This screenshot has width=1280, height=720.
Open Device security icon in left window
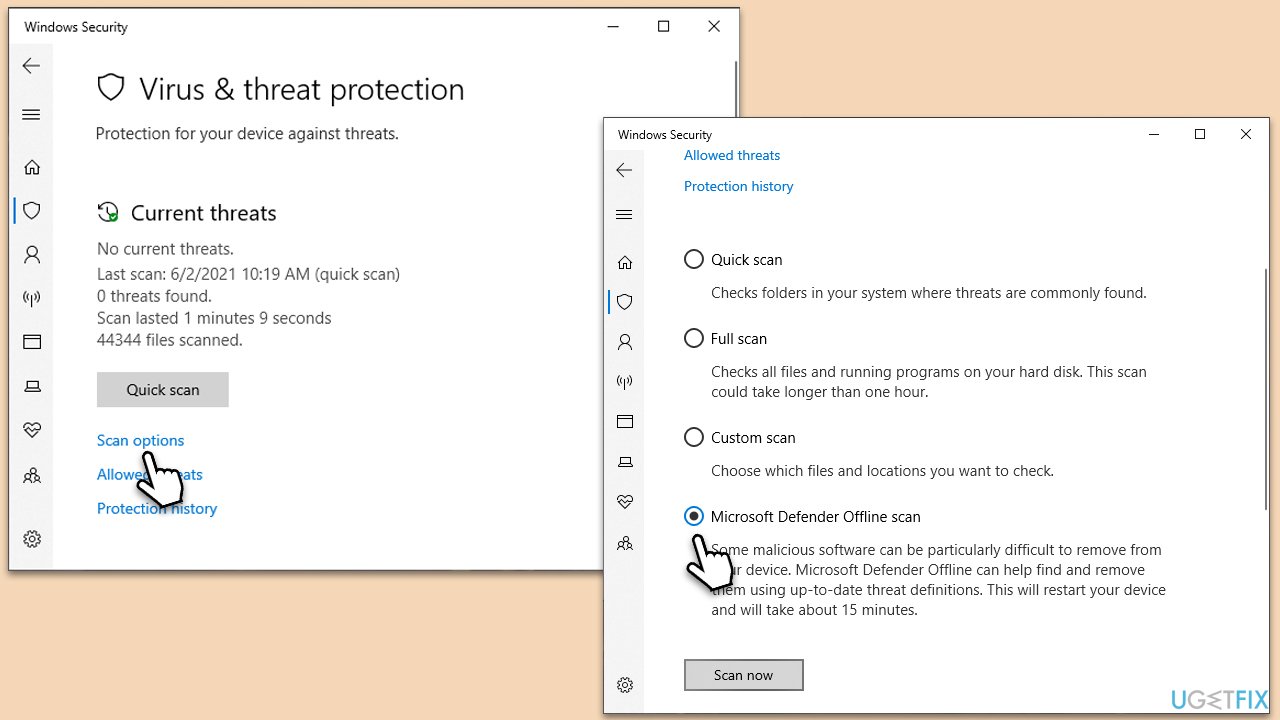coord(32,386)
